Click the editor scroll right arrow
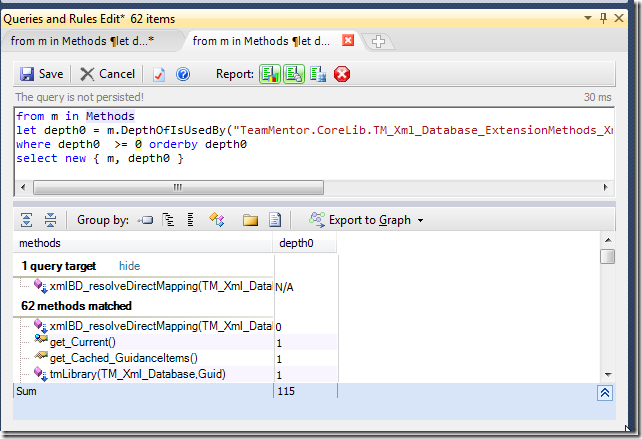The image size is (642, 439). (x=606, y=188)
